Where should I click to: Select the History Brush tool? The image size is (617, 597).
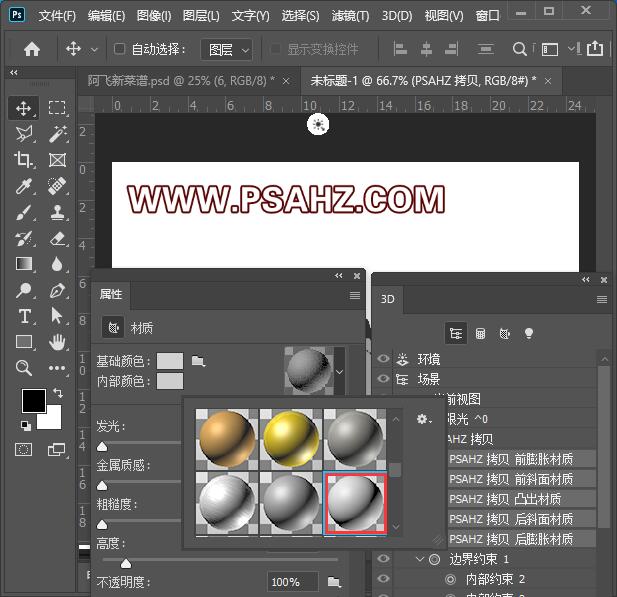coord(24,238)
